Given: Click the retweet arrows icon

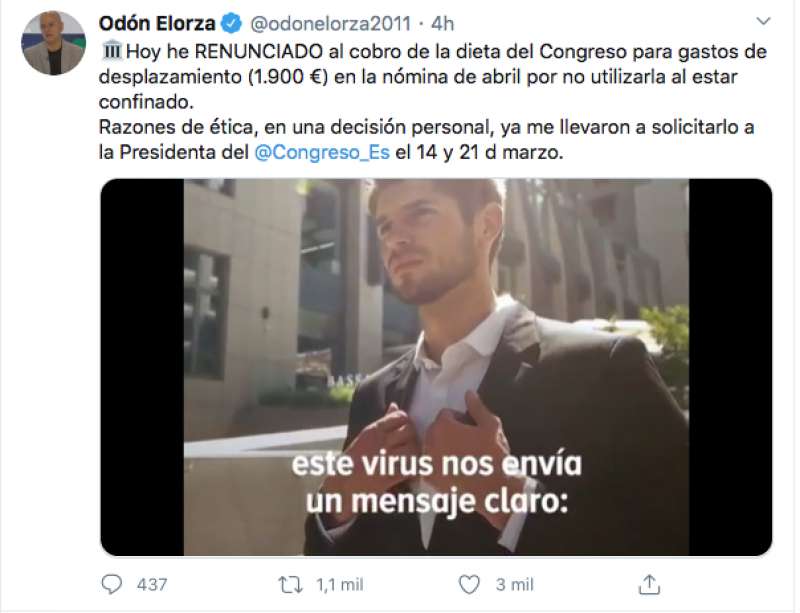Looking at the screenshot, I should pyautogui.click(x=290, y=584).
